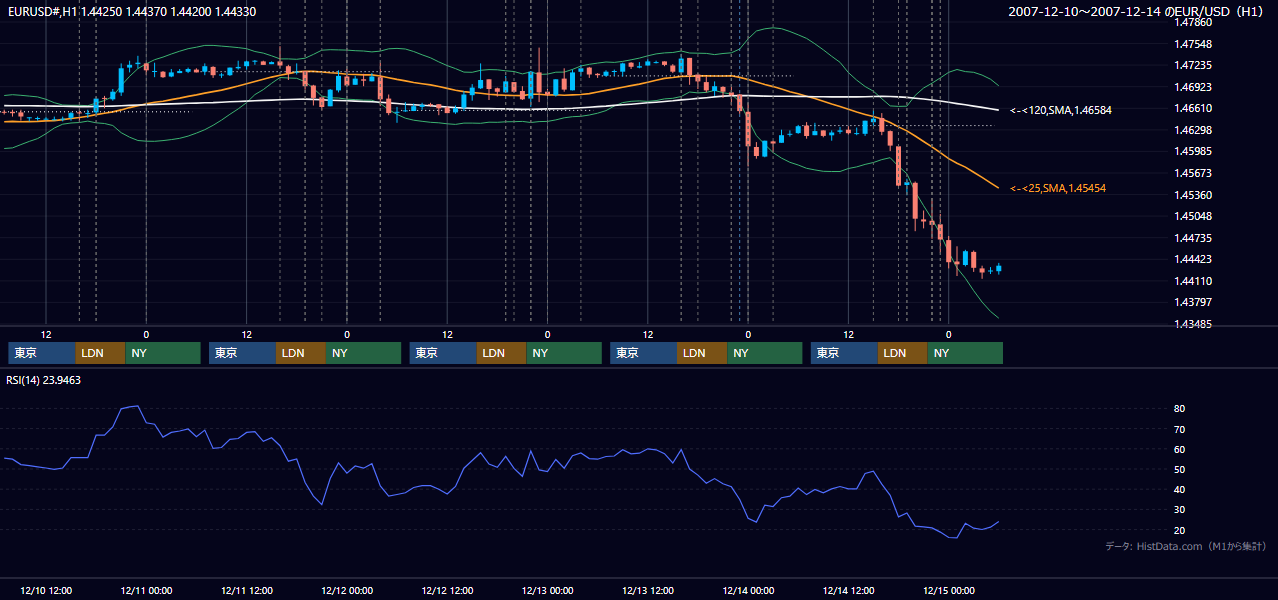
Task: Click price axis value 1.47860
Action: pyautogui.click(x=1193, y=22)
